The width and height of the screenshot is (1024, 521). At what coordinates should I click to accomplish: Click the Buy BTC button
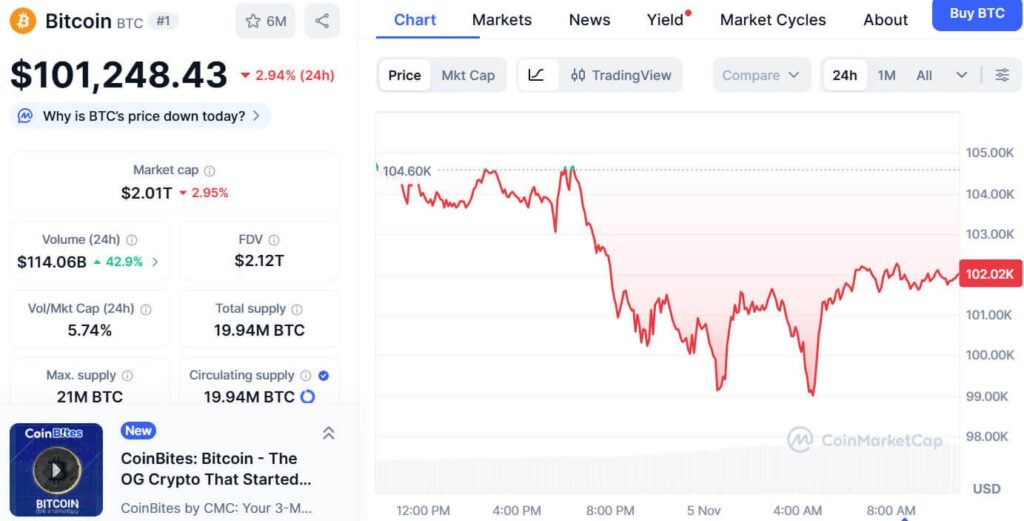(977, 14)
